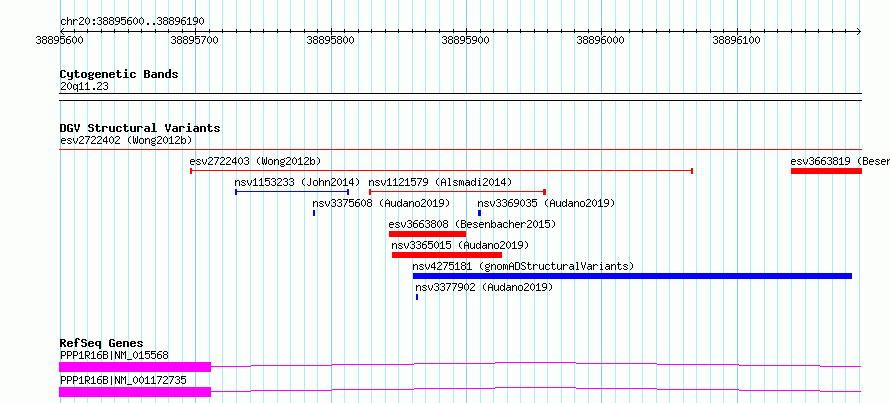Click the nsv3365015 thick red bar
The width and height of the screenshot is (890, 403).
pos(447,255)
